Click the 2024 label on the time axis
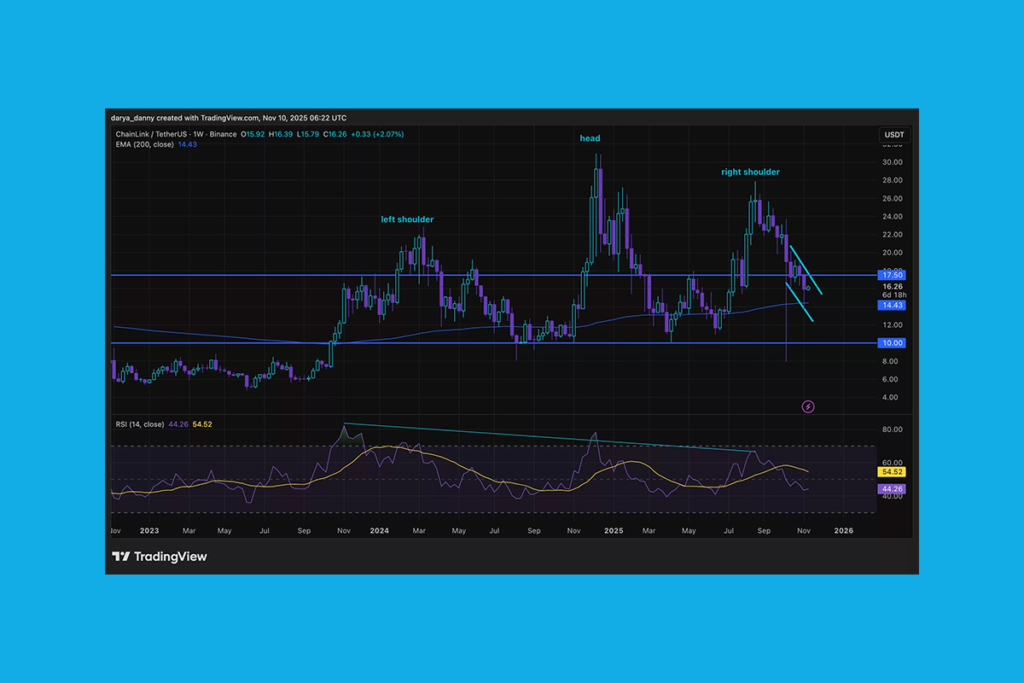 [x=378, y=531]
